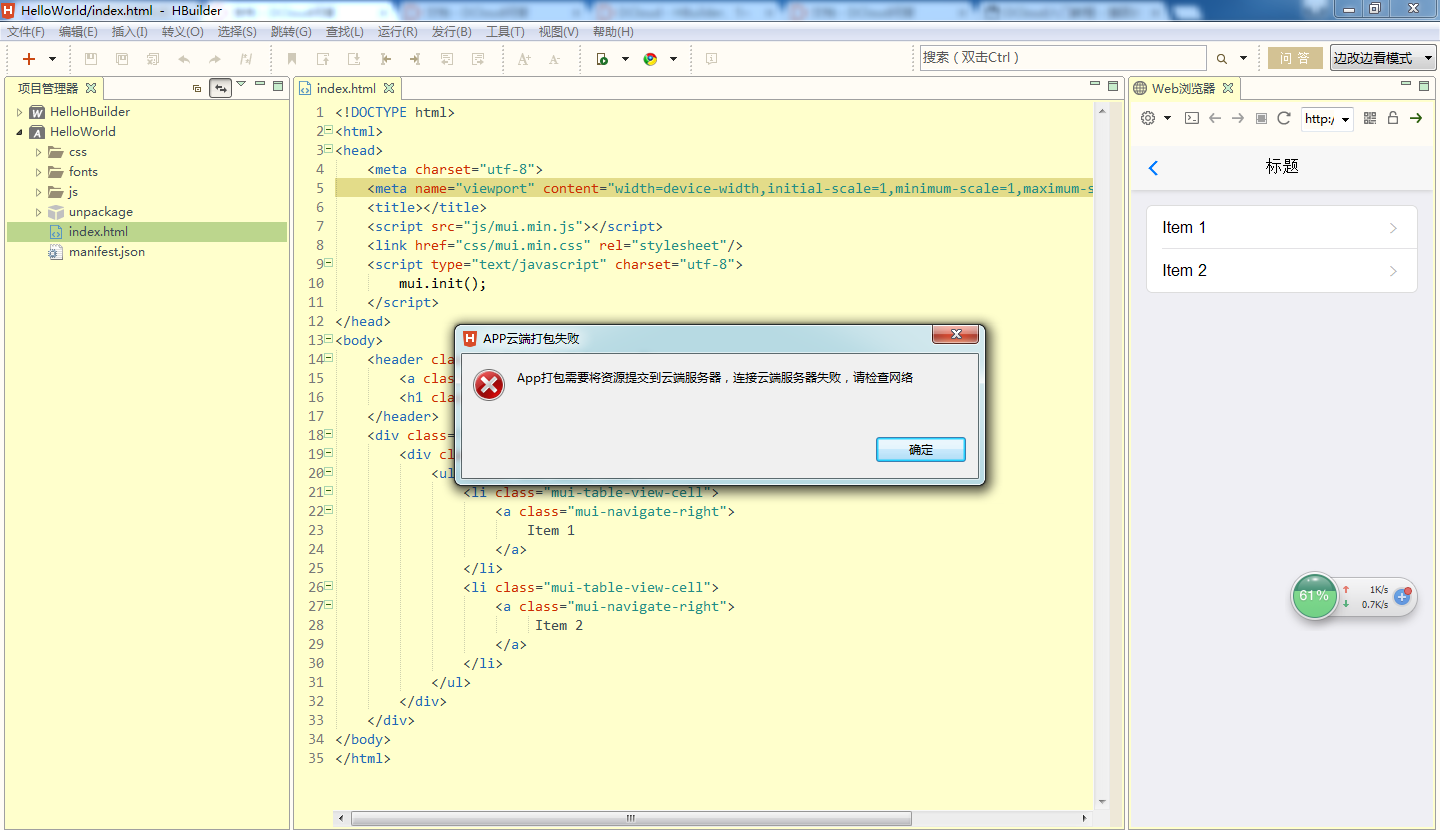Click the blue back chevron in preview
Image resolution: width=1440 pixels, height=830 pixels.
[1153, 168]
